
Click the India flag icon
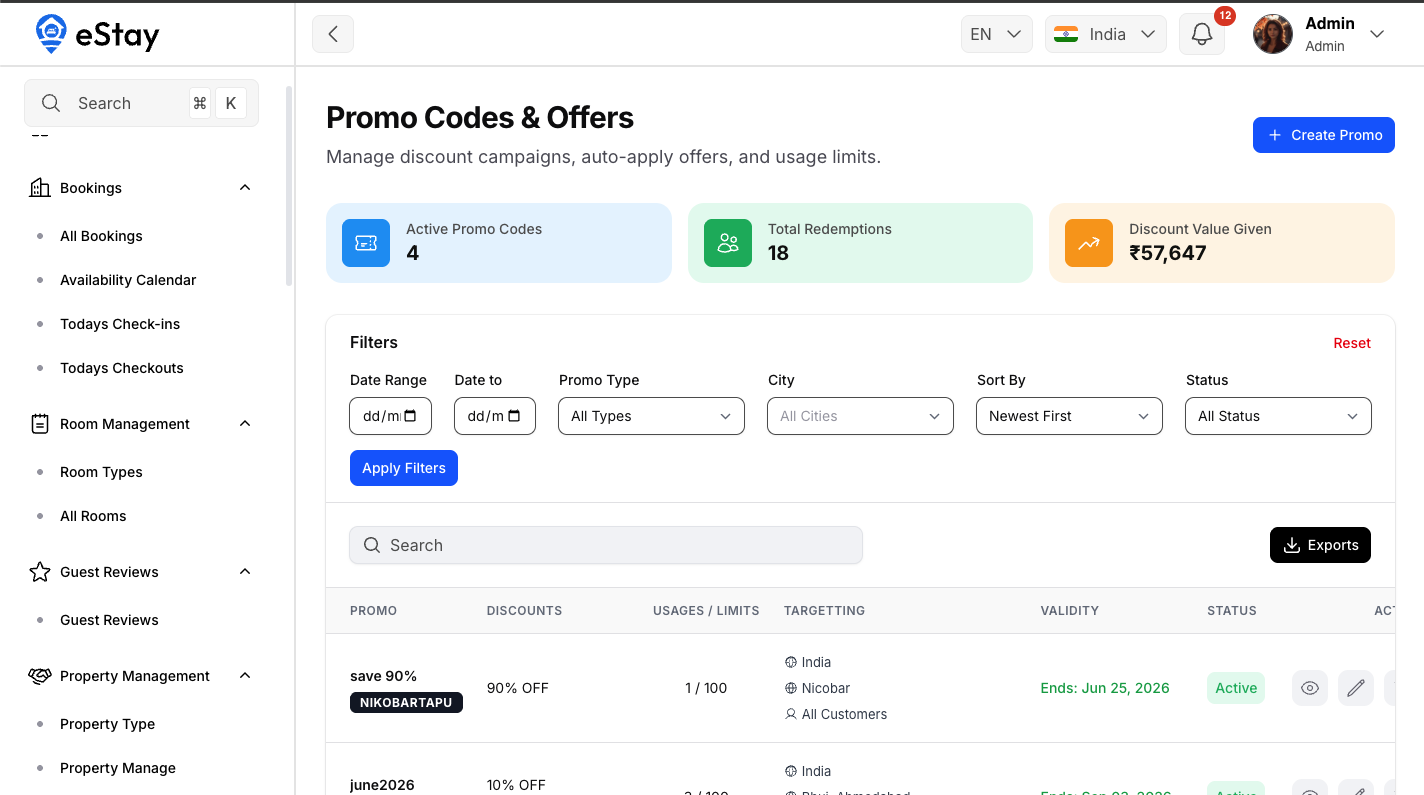click(1066, 34)
